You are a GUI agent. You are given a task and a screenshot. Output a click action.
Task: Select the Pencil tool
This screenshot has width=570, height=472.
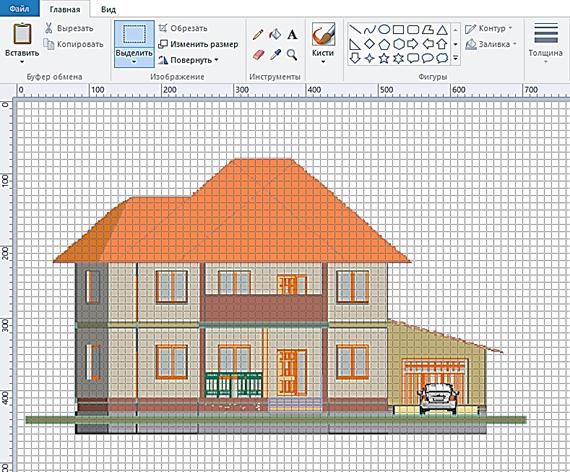point(258,35)
